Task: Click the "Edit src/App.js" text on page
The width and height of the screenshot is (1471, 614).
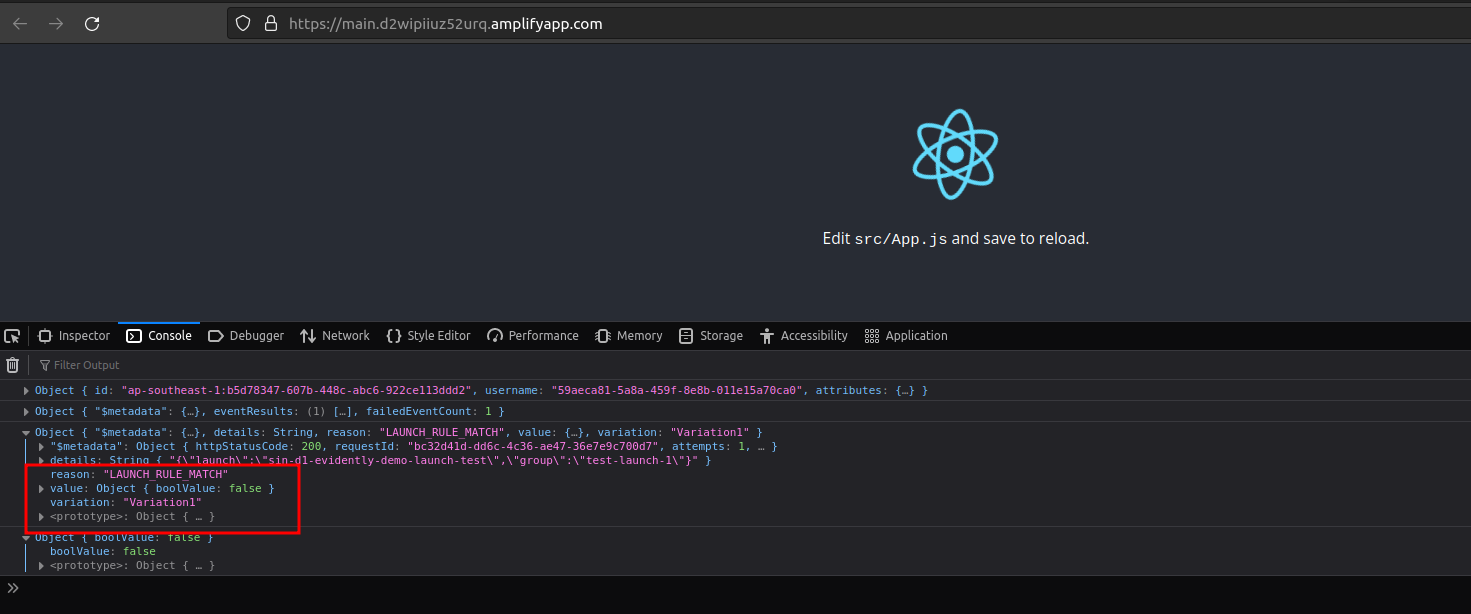Action: (885, 239)
